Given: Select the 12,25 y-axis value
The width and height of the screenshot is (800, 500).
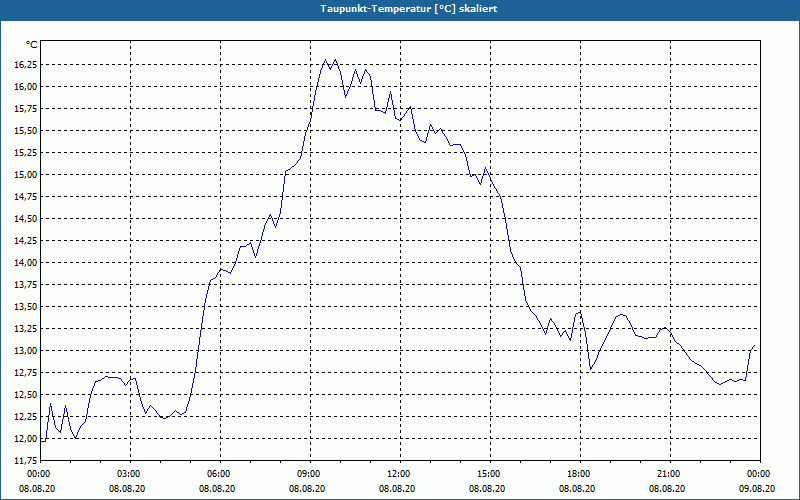Looking at the screenshot, I should 26,417.
